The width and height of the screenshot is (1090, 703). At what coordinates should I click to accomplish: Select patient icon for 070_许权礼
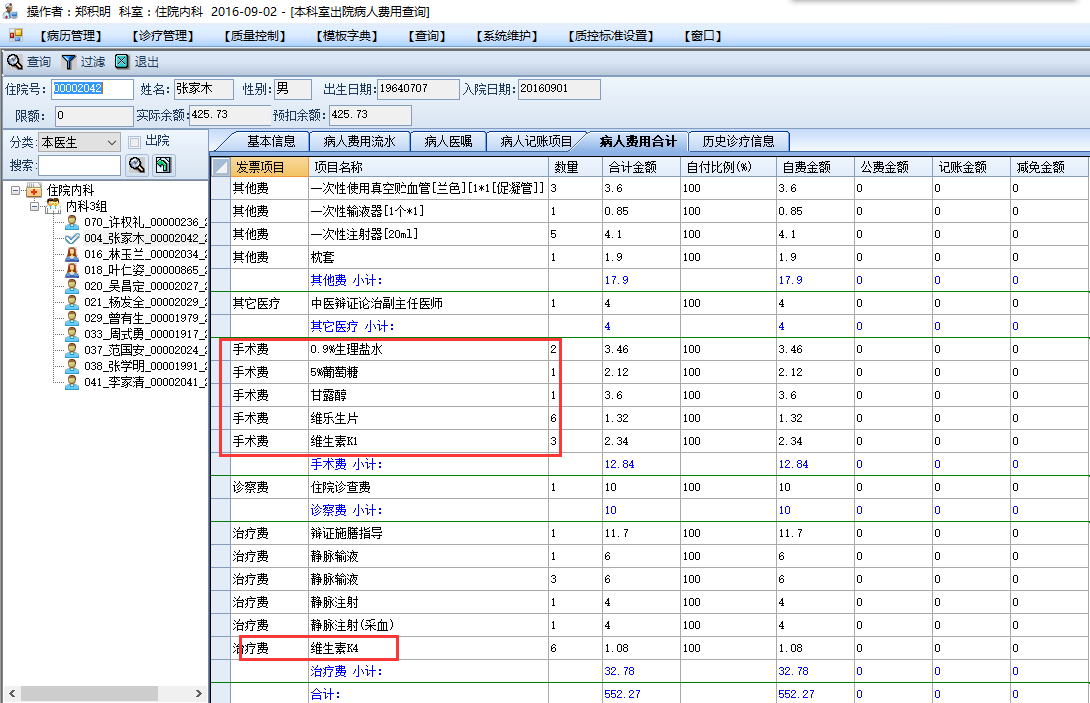(72, 222)
